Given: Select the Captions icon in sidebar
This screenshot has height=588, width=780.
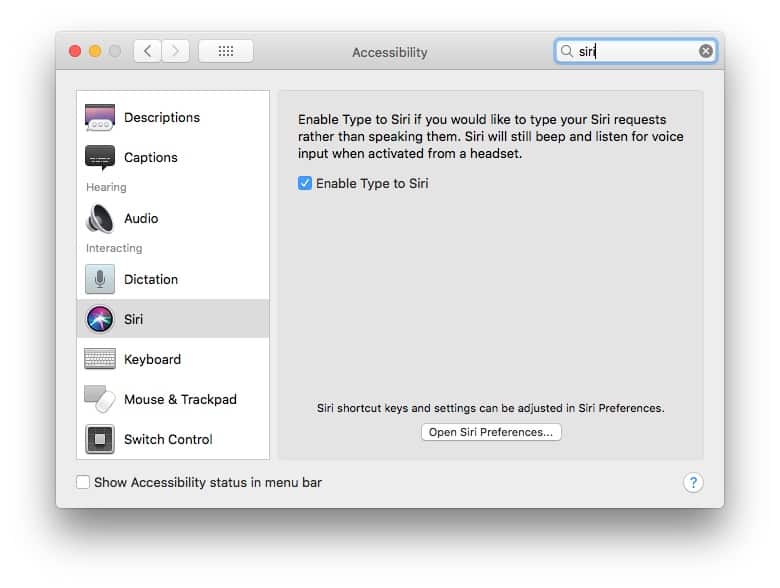Looking at the screenshot, I should [x=100, y=158].
